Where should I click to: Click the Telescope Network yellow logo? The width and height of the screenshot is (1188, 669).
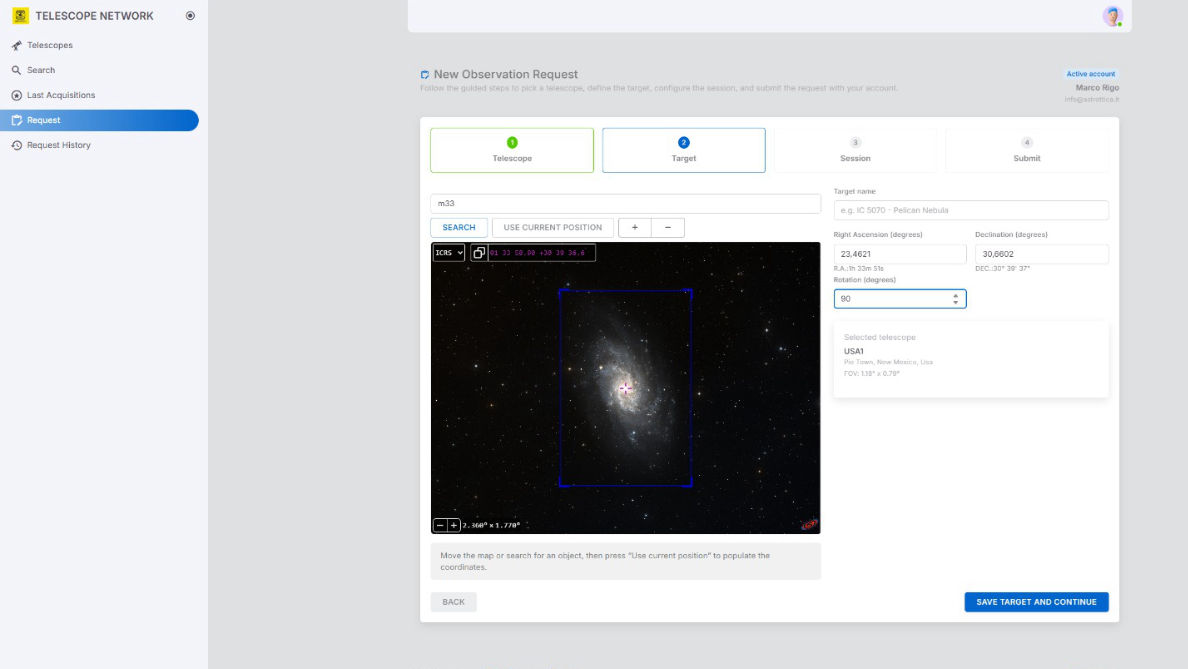click(x=21, y=15)
